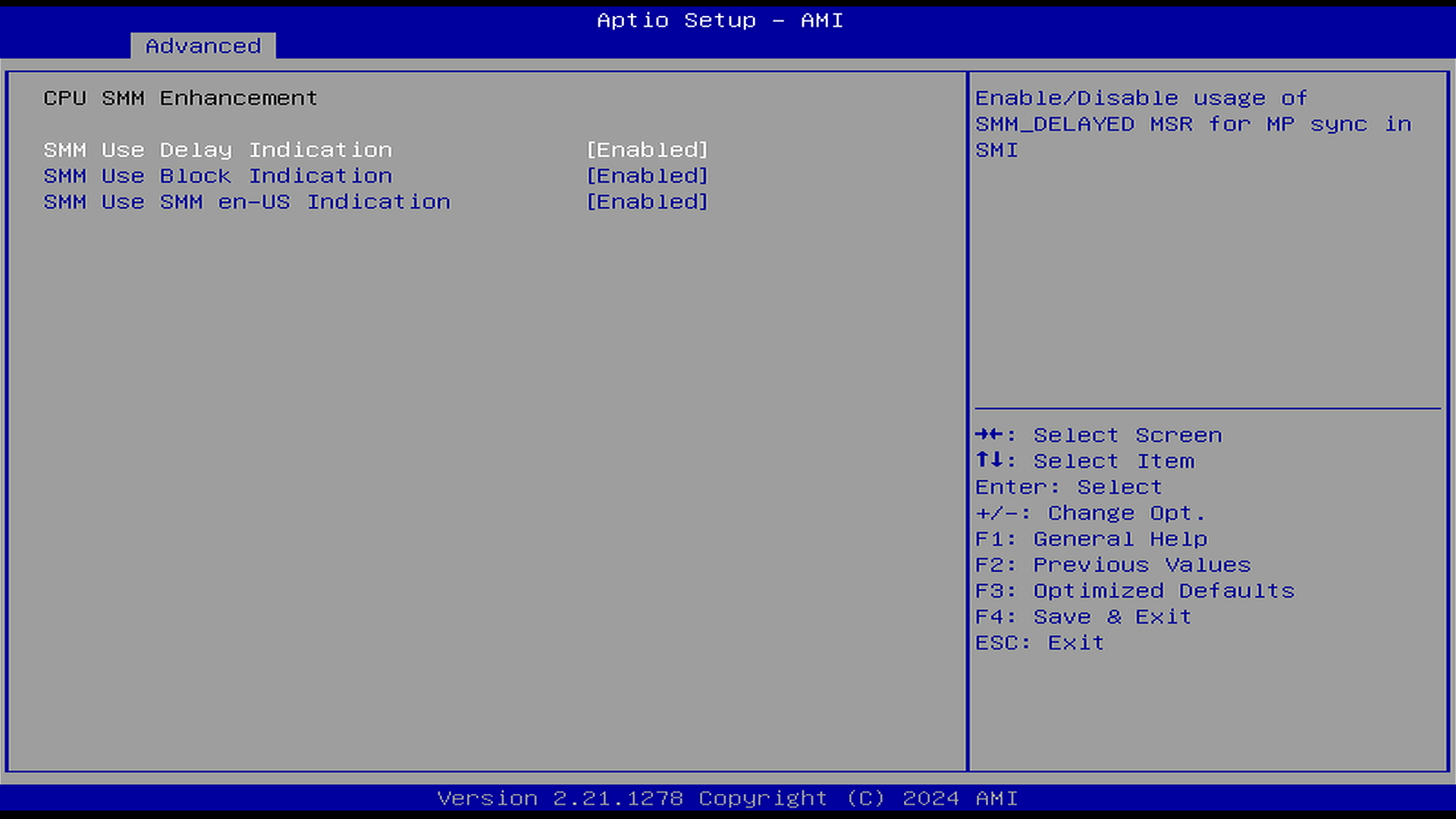
Task: Select the Advanced tab
Action: pos(202,46)
